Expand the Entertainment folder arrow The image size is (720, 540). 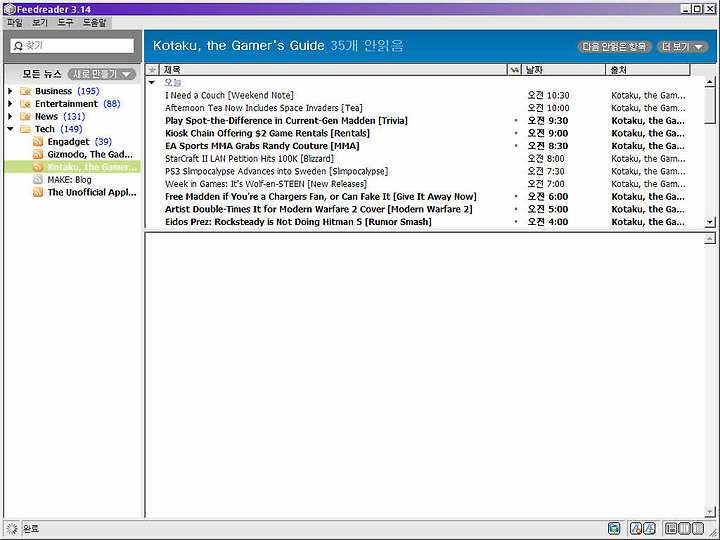[10, 104]
